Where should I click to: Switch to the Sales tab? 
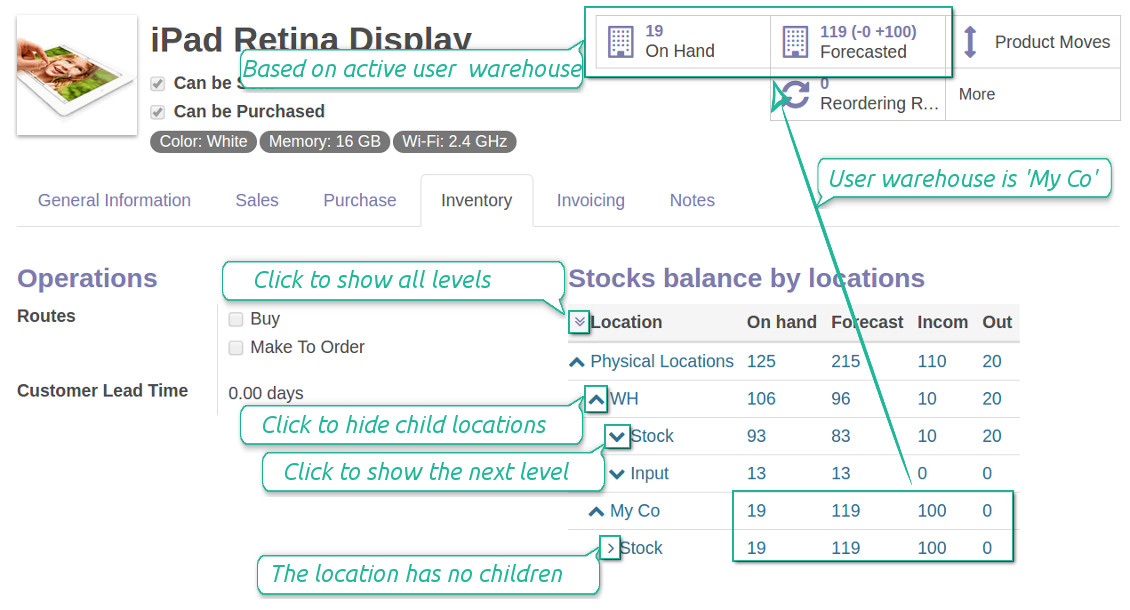coord(257,200)
